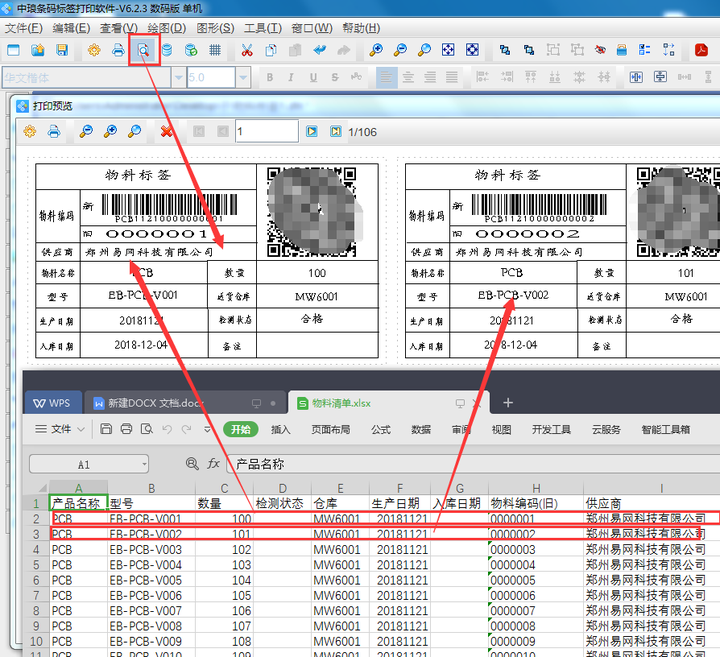Close print preview with red X icon
720x657 pixels.
coord(166,132)
